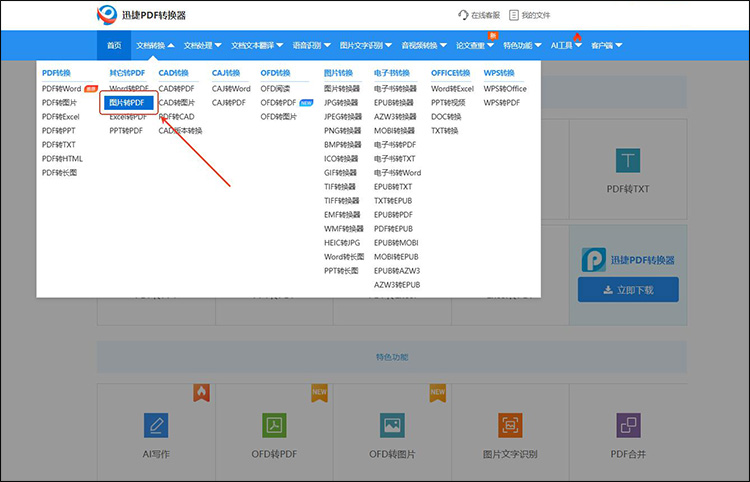
Task: Select CAJ转Word menu entry
Action: 231,89
